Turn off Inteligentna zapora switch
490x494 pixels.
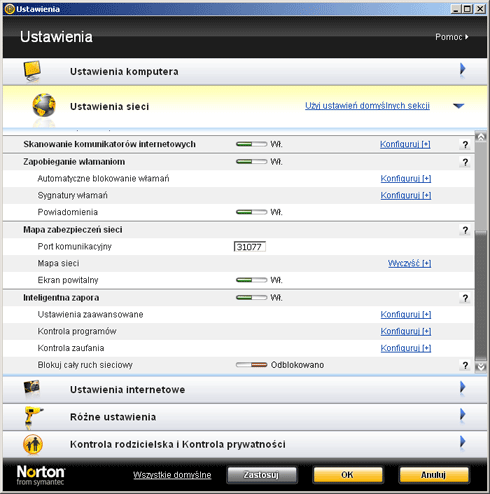coord(251,297)
